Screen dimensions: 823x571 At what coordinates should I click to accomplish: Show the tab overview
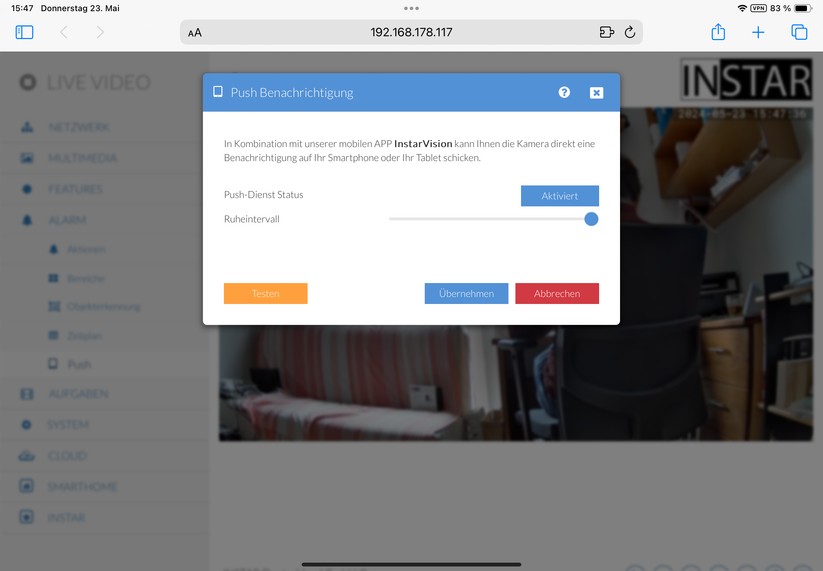click(799, 32)
